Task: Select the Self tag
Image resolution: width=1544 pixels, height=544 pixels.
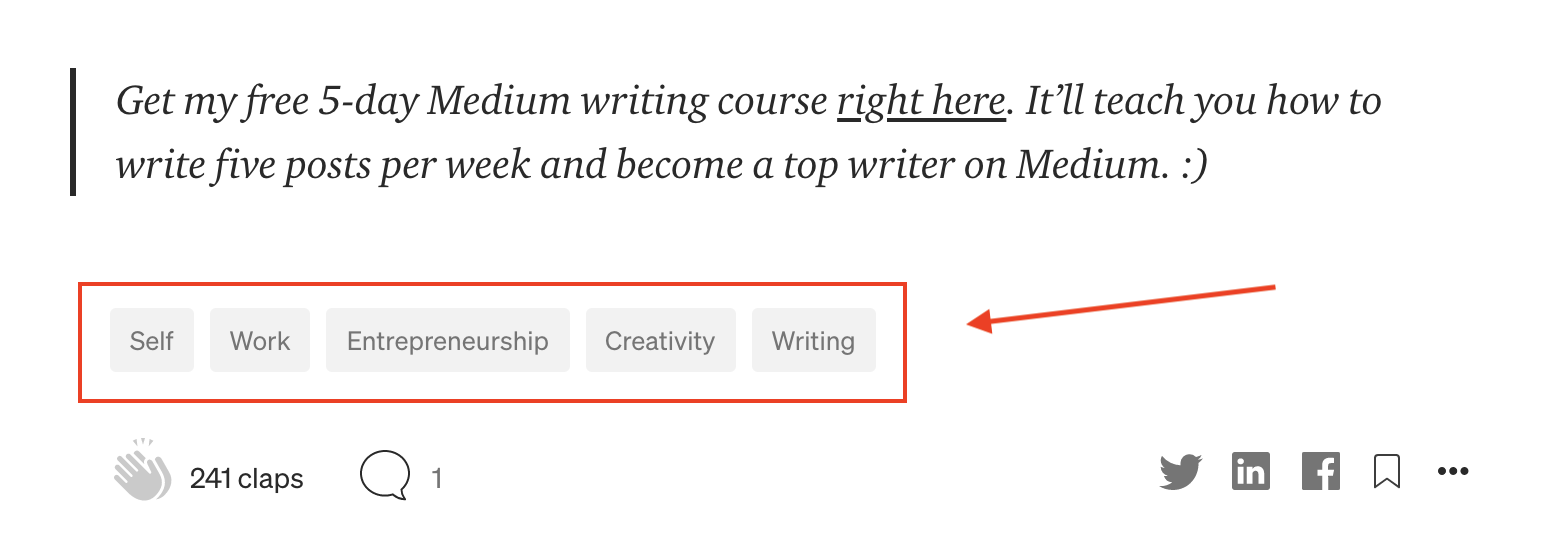Action: 152,341
